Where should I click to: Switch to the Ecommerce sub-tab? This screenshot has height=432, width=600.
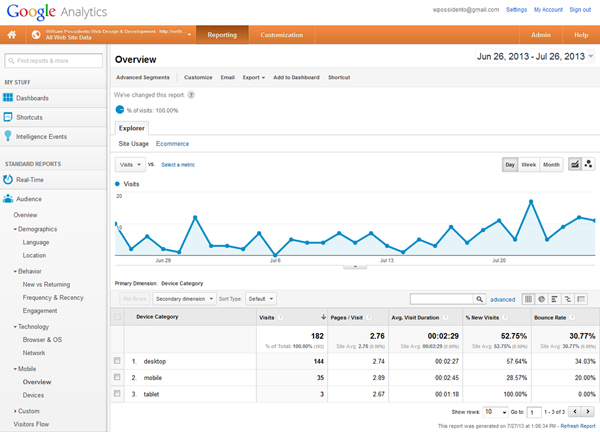pyautogui.click(x=172, y=143)
